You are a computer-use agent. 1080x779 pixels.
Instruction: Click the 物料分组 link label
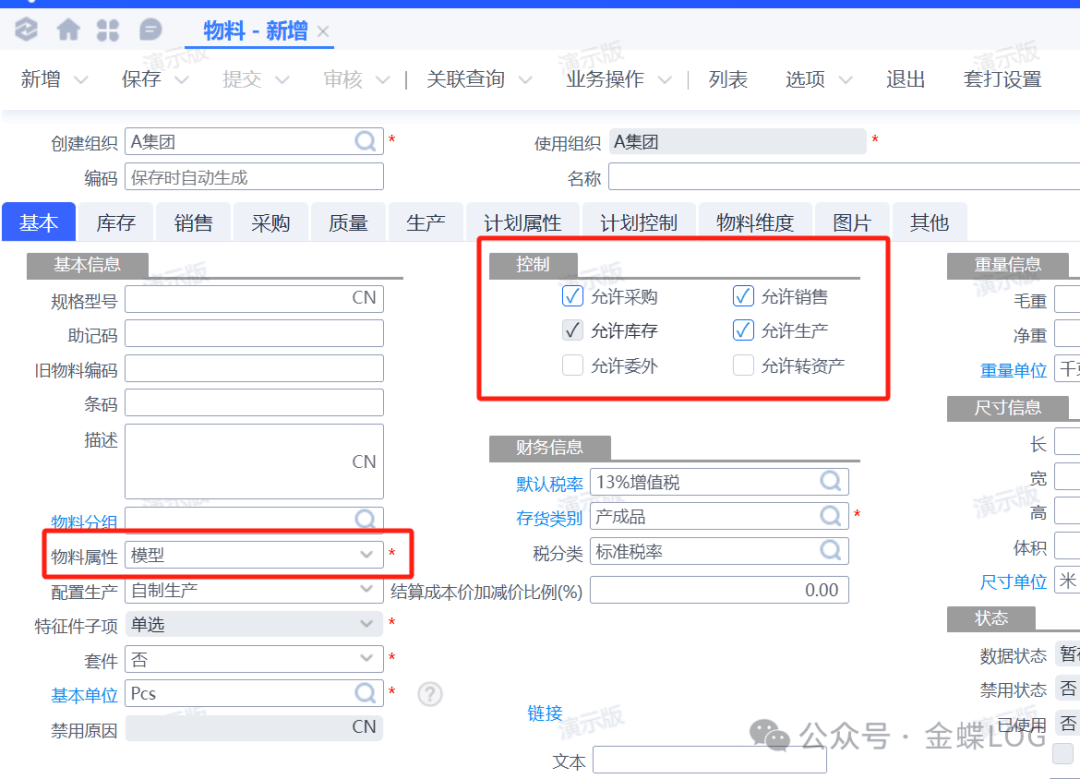coord(84,522)
